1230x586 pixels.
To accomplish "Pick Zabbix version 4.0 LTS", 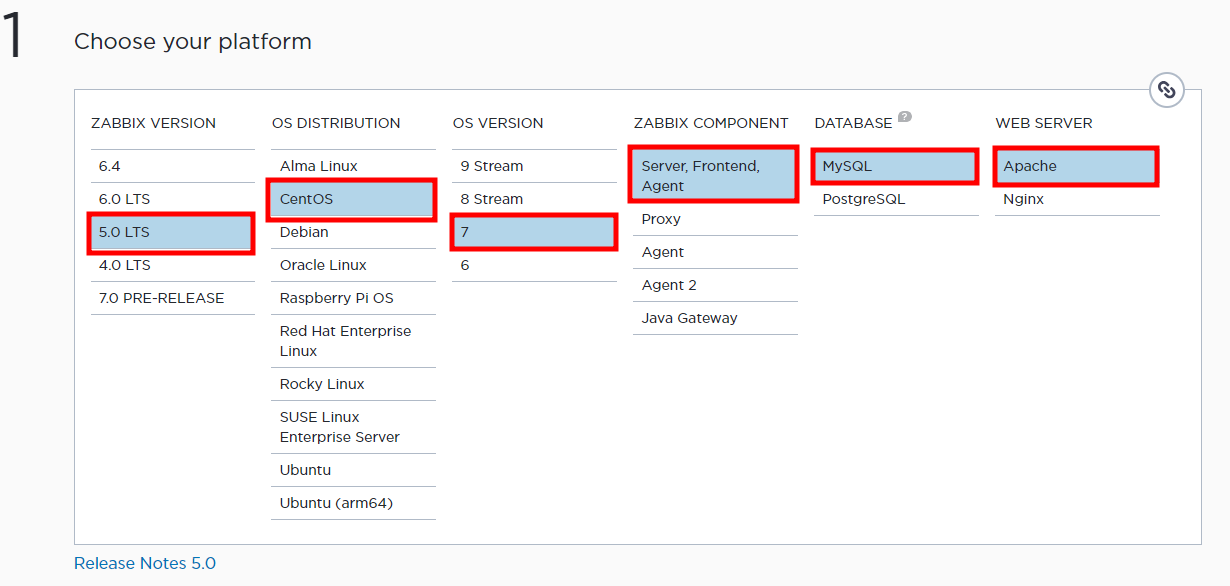I will (x=172, y=265).
